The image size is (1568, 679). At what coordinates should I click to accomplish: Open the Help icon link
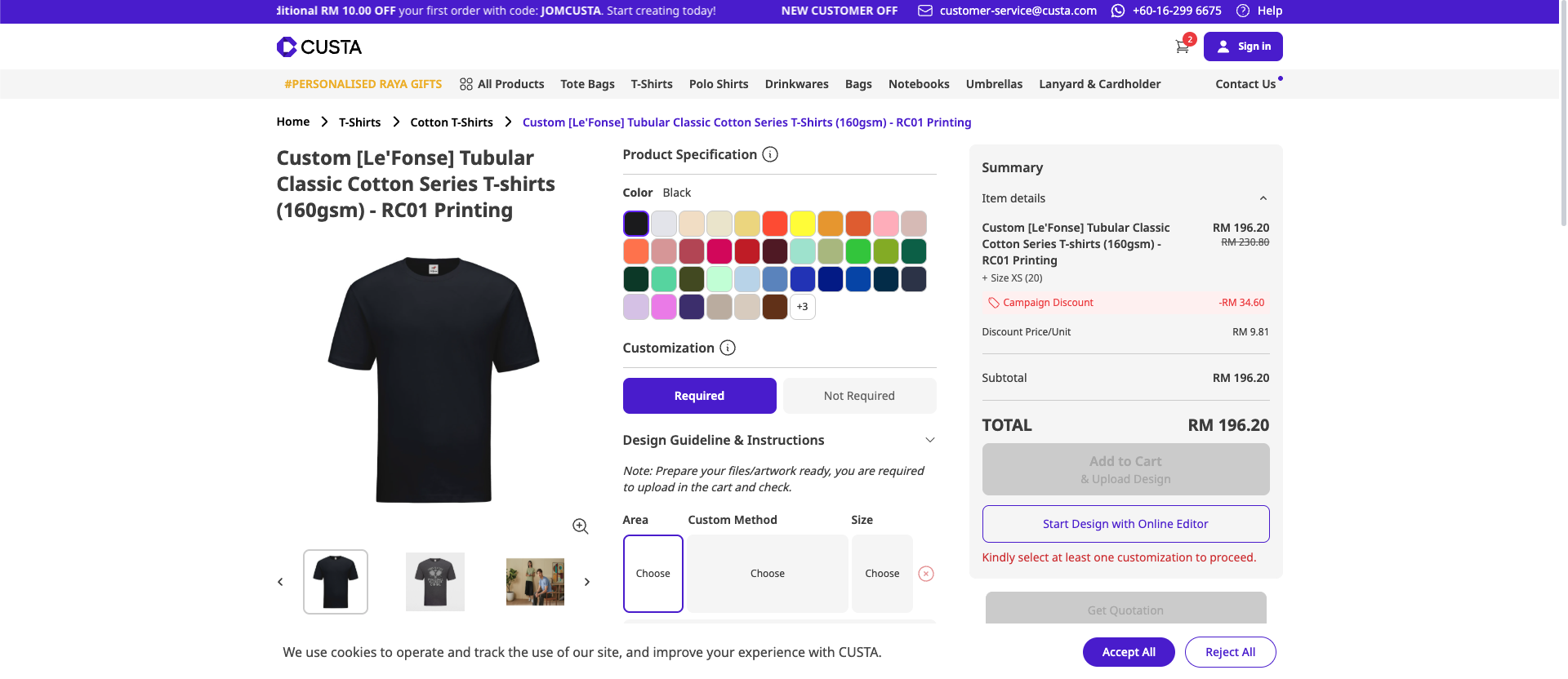tap(1243, 11)
